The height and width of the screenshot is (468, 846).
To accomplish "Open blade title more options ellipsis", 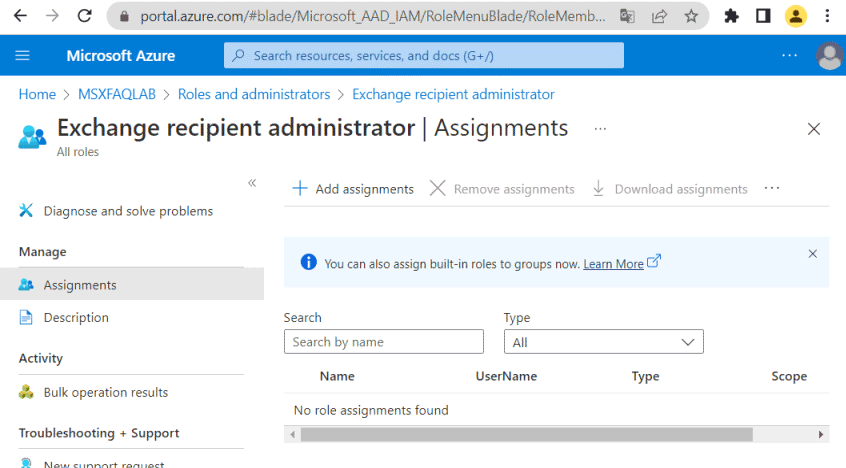I will [x=600, y=129].
